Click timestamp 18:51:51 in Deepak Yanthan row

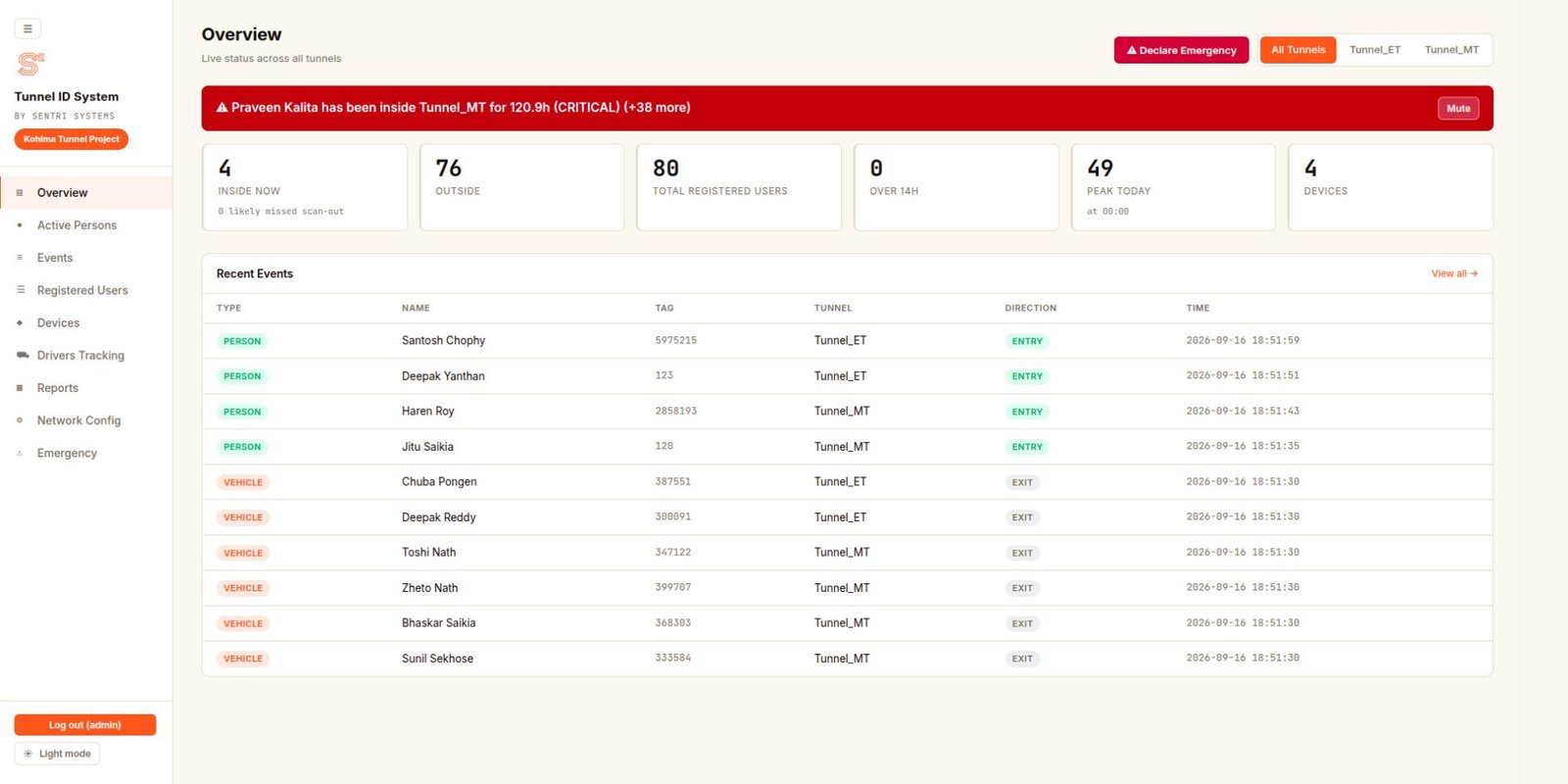pyautogui.click(x=1243, y=376)
